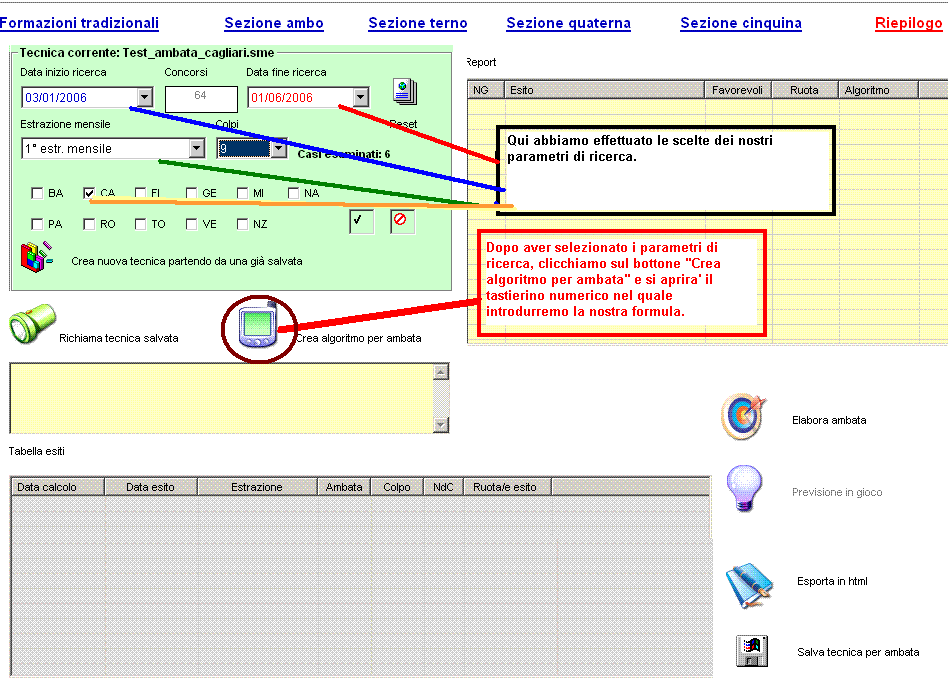Screen dimensions: 950x678
Task: Click the Algoritmo column header
Action: pyautogui.click(x=879, y=90)
